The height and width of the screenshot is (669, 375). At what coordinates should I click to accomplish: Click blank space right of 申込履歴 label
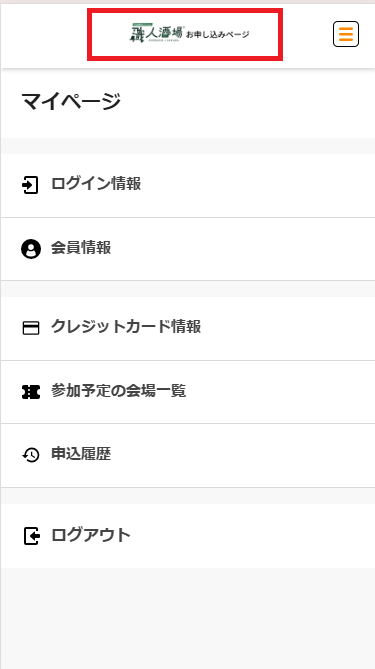coord(243,455)
